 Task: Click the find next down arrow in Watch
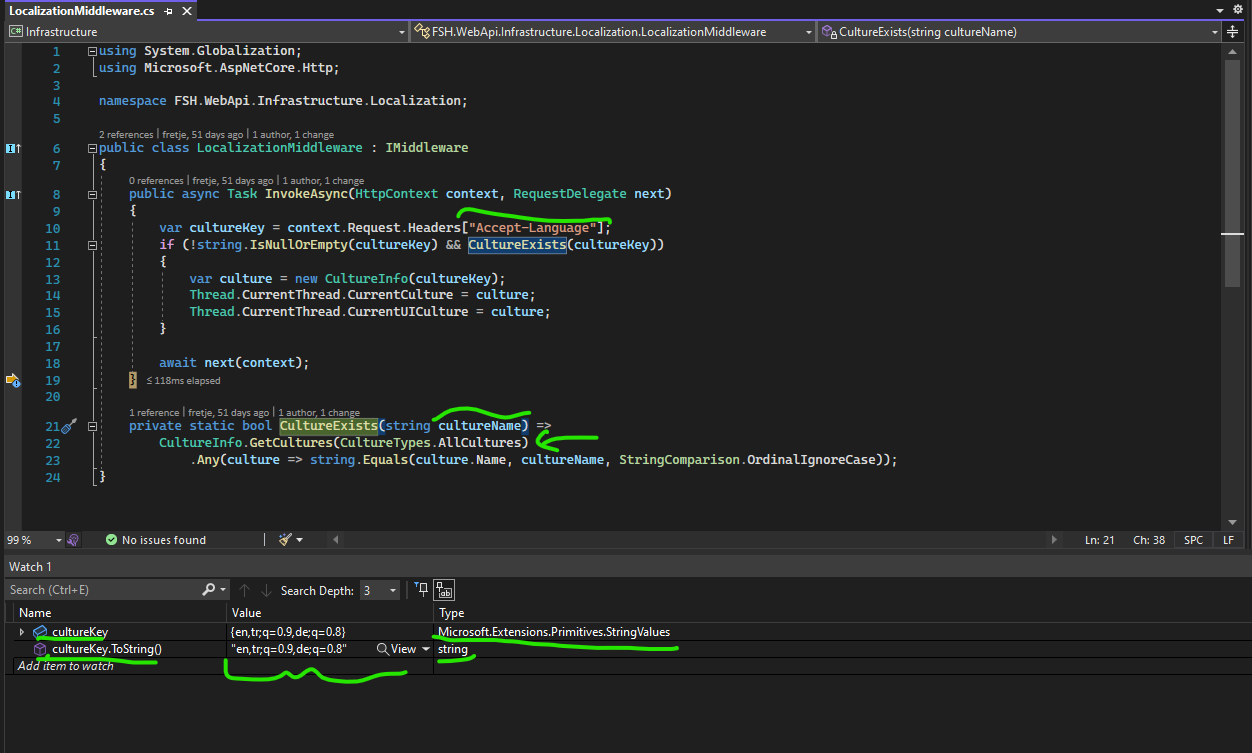tap(266, 590)
